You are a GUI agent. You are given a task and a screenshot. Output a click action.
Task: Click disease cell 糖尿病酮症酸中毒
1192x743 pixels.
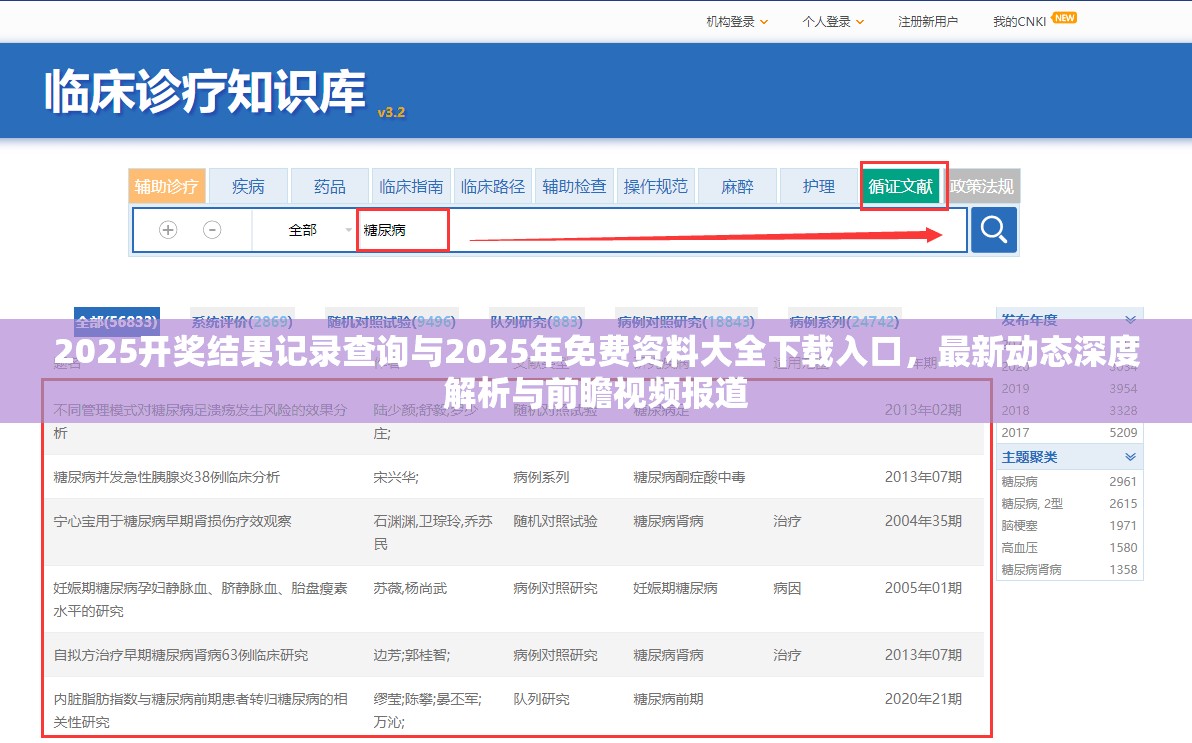coord(690,478)
